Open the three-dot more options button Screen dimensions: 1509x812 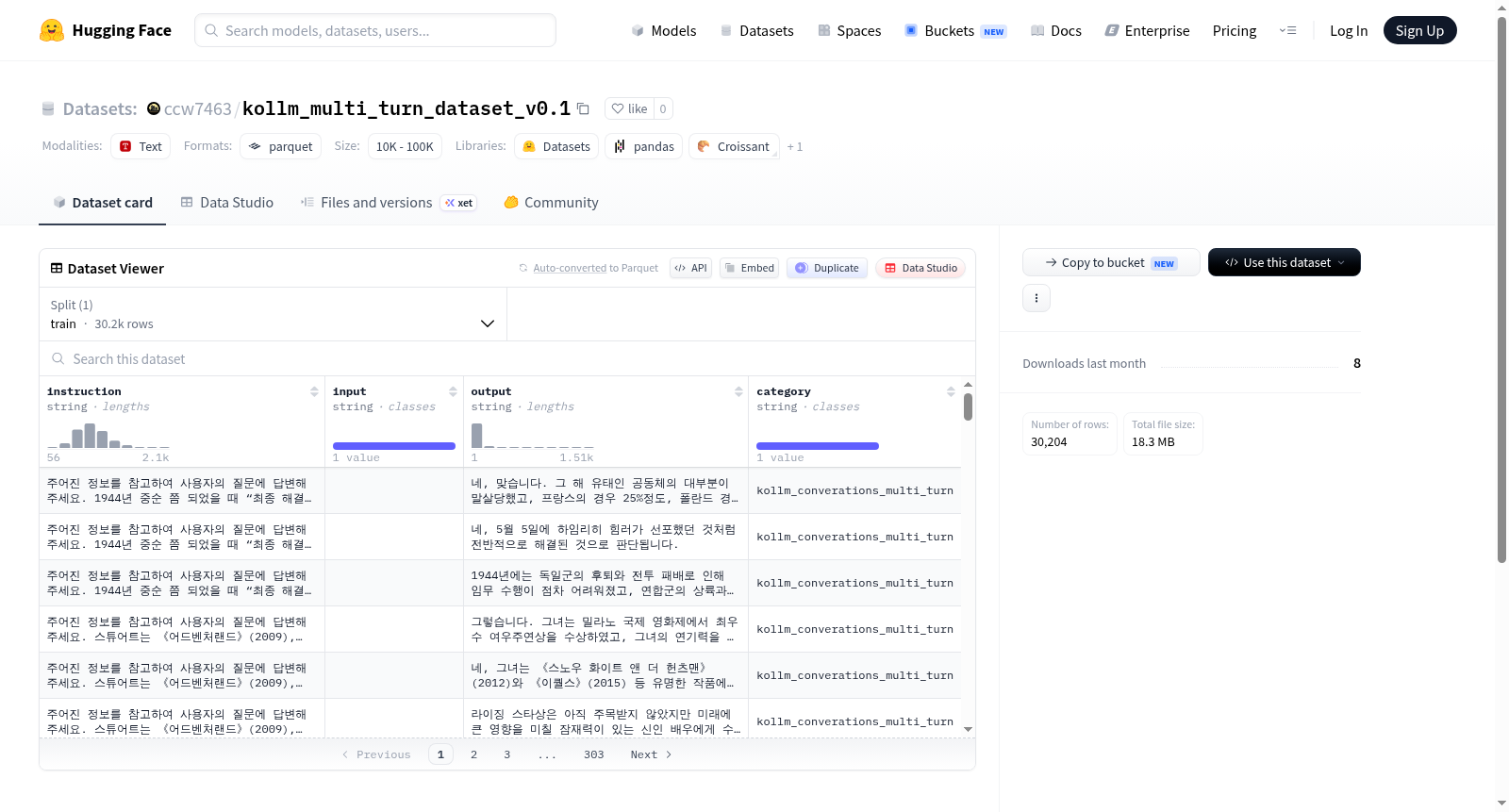point(1036,298)
